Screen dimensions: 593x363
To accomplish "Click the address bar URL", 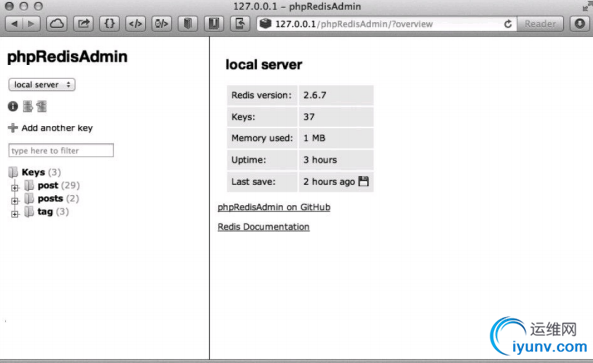I will tap(354, 24).
